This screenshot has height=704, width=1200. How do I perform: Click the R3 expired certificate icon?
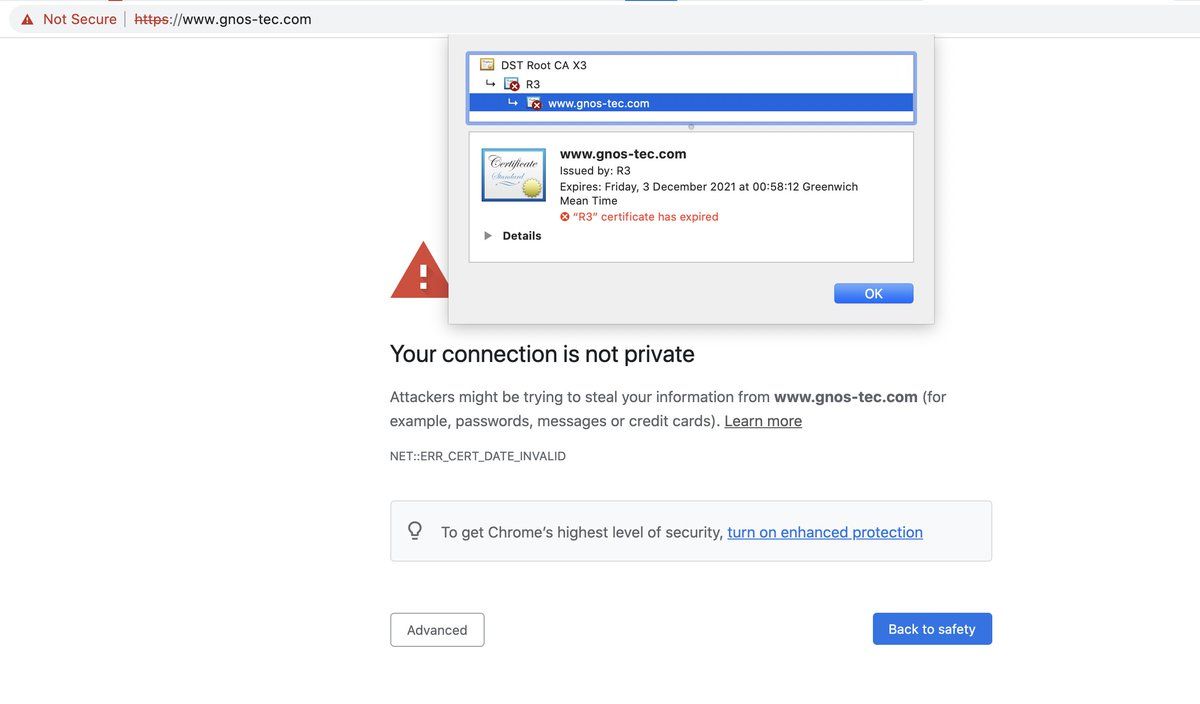pyautogui.click(x=512, y=84)
